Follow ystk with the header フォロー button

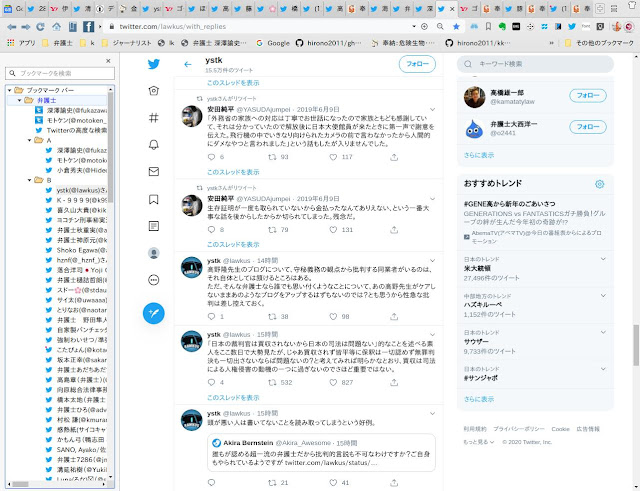pyautogui.click(x=417, y=64)
